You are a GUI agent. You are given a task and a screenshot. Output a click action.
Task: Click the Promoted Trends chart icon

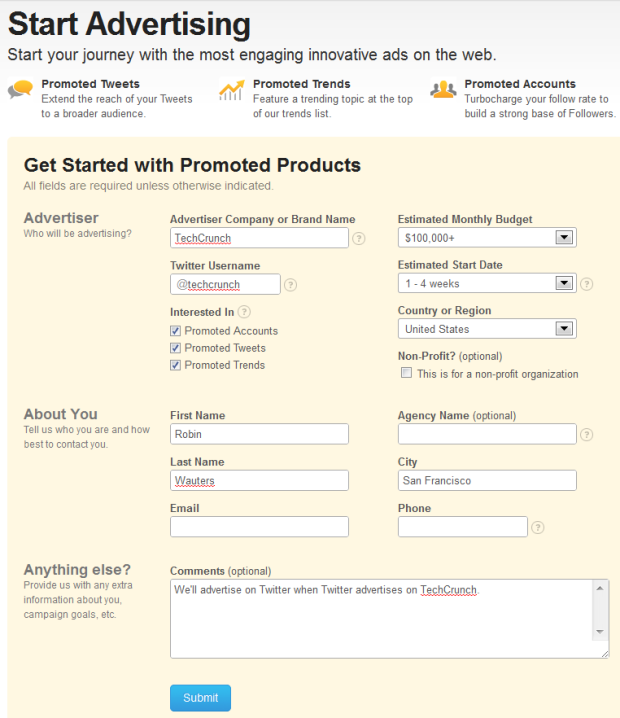231,90
